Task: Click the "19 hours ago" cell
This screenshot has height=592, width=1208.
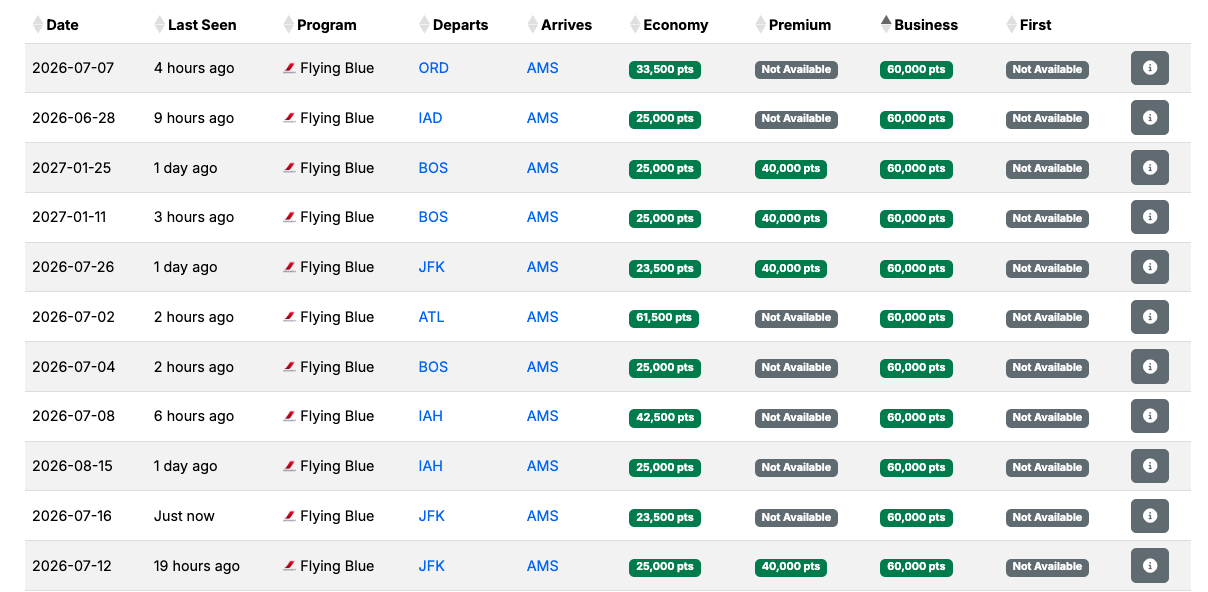Action: (x=197, y=566)
